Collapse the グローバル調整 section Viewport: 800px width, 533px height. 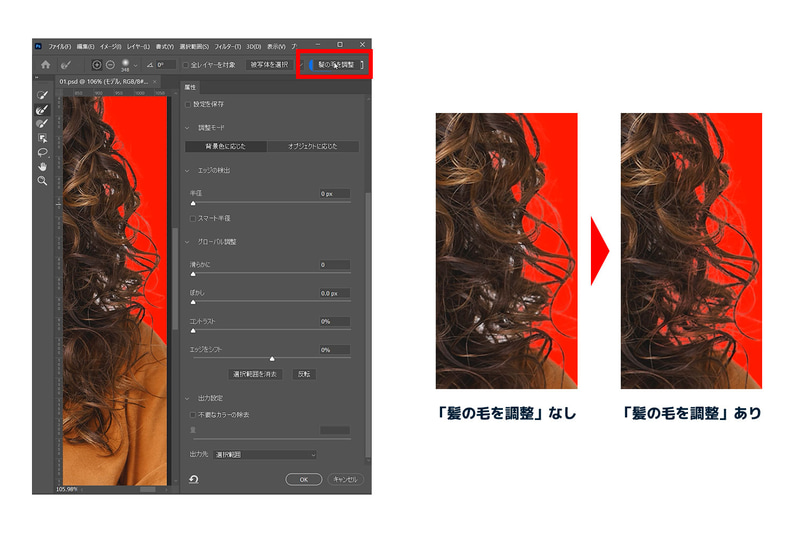(x=187, y=242)
